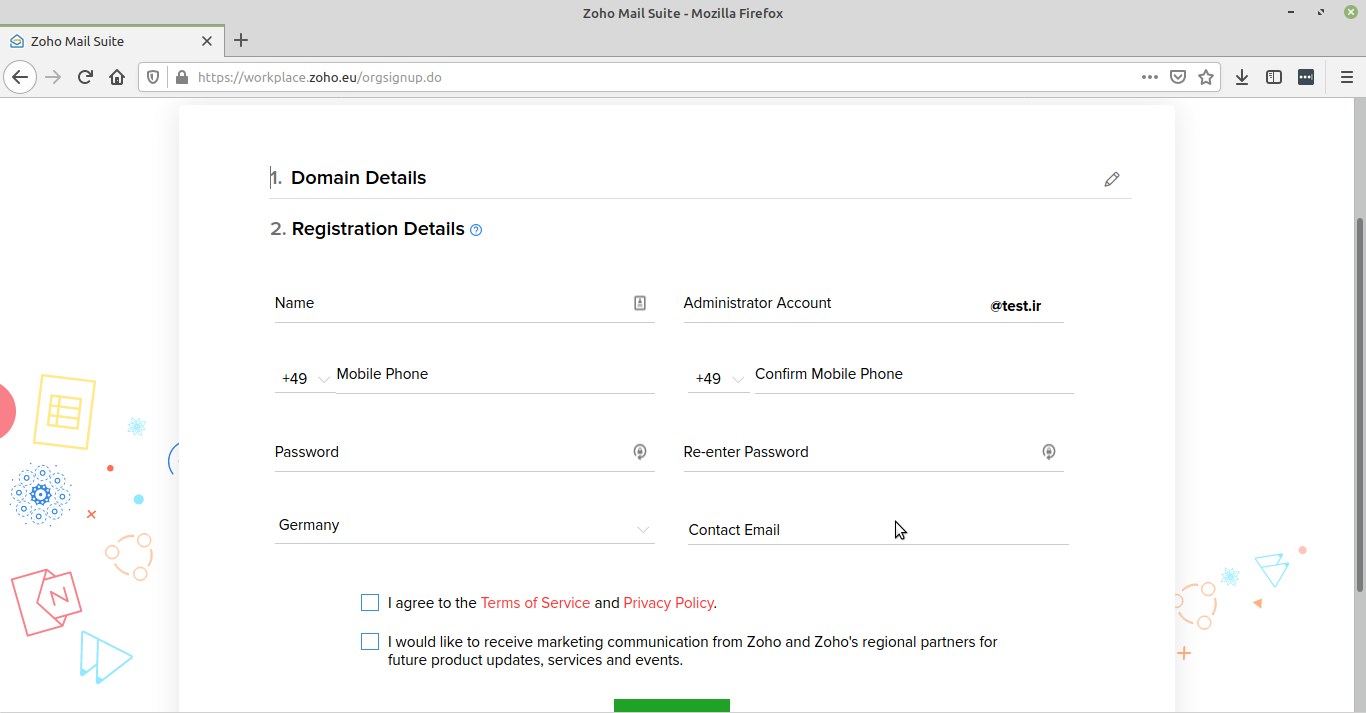Click the Firefox reload page button
This screenshot has height=713, width=1366.
(86, 77)
